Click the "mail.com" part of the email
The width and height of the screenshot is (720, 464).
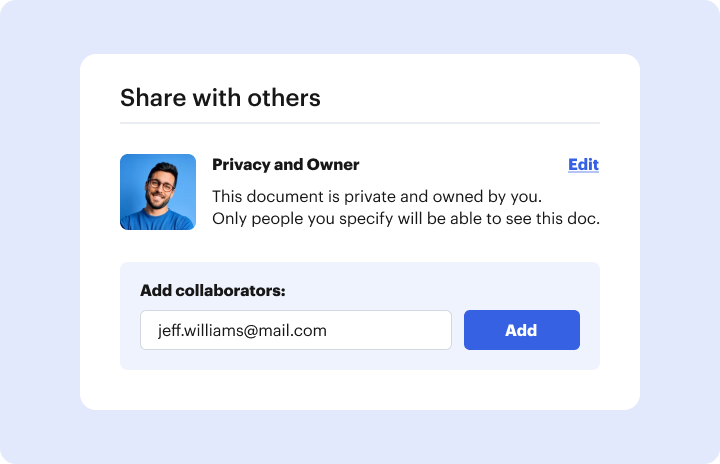pyautogui.click(x=295, y=330)
